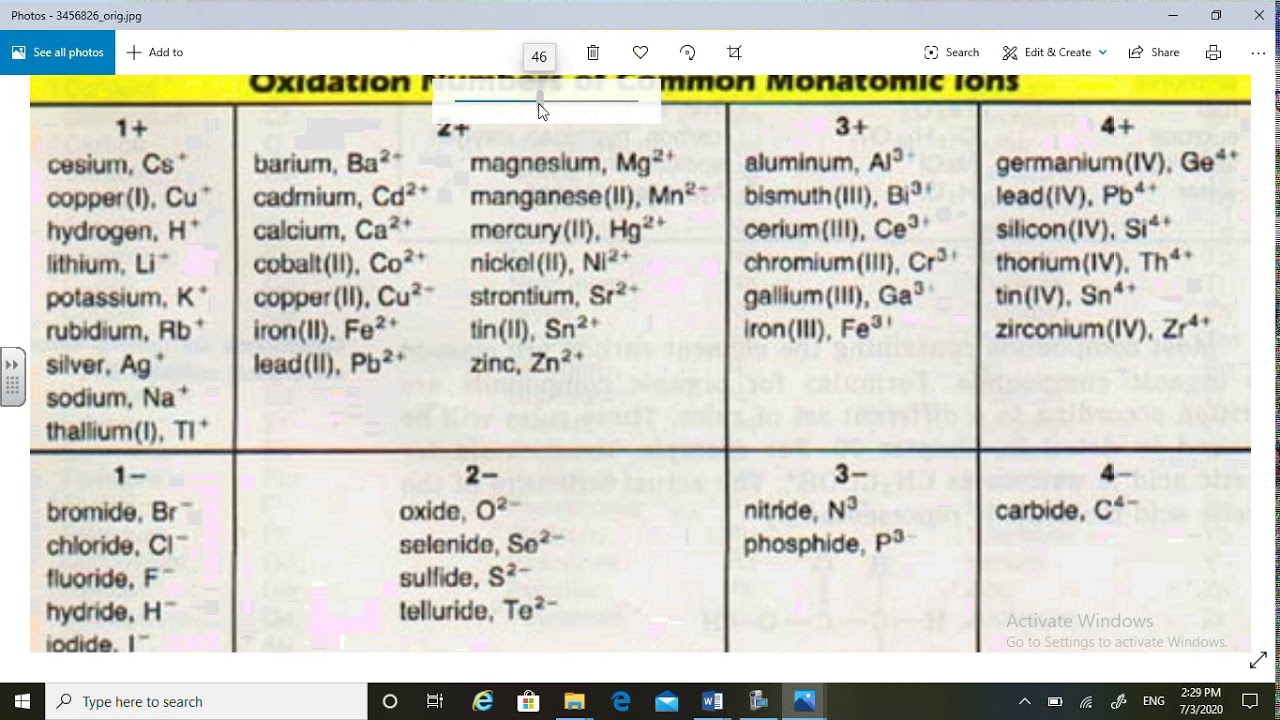
Task: Open the app icon right of Word on taskbar
Action: [758, 701]
